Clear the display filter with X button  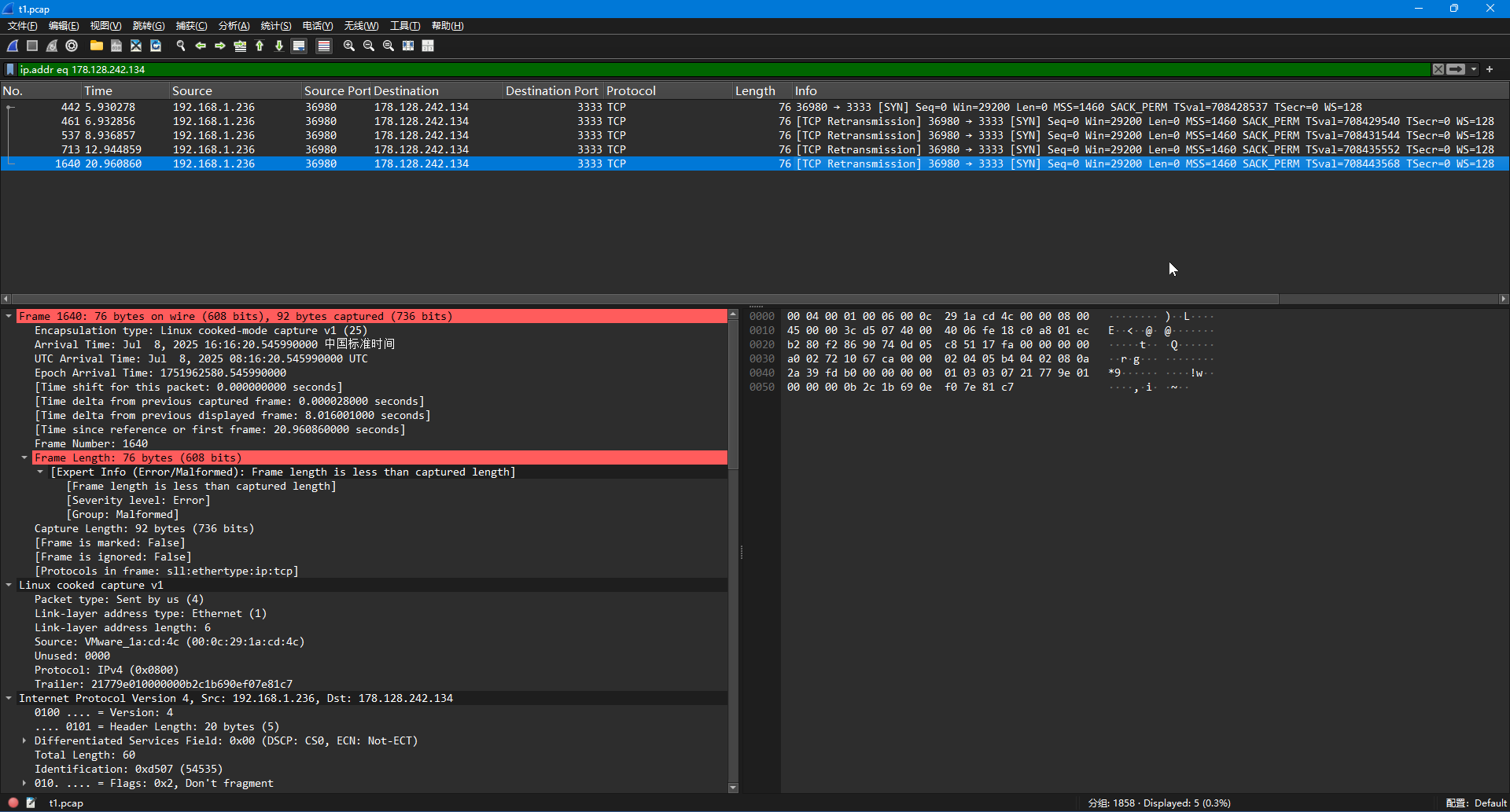[x=1438, y=69]
